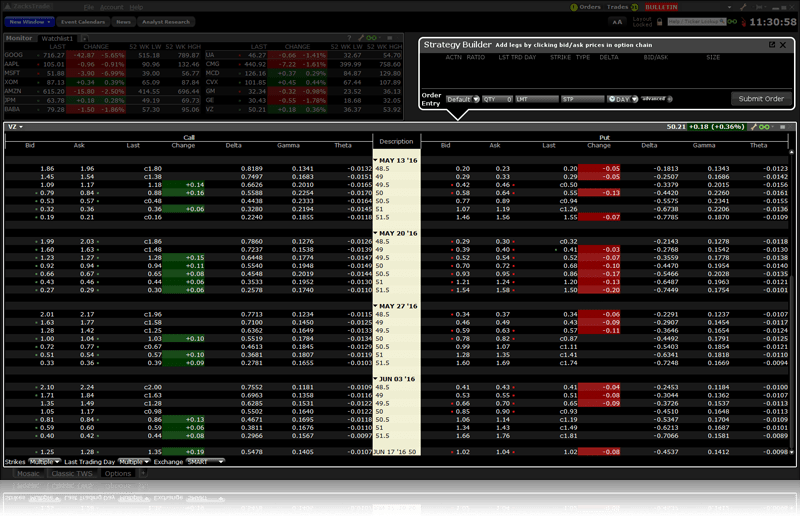Screen dimensions: 800x520
Task: Click the Orders status indicator icon
Action: point(573,7)
